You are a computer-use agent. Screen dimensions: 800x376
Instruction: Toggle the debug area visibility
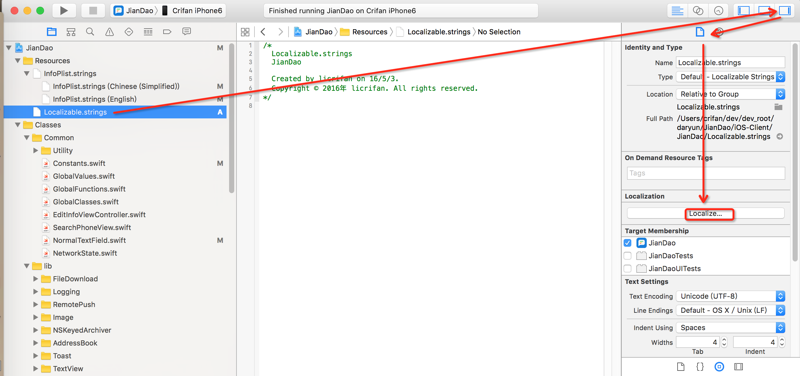(x=764, y=11)
